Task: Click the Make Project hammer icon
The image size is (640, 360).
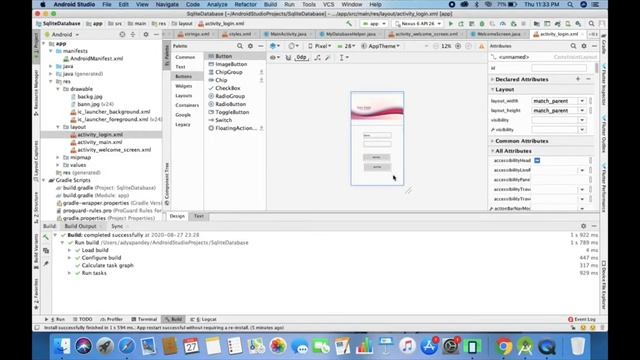Action: 349,24
